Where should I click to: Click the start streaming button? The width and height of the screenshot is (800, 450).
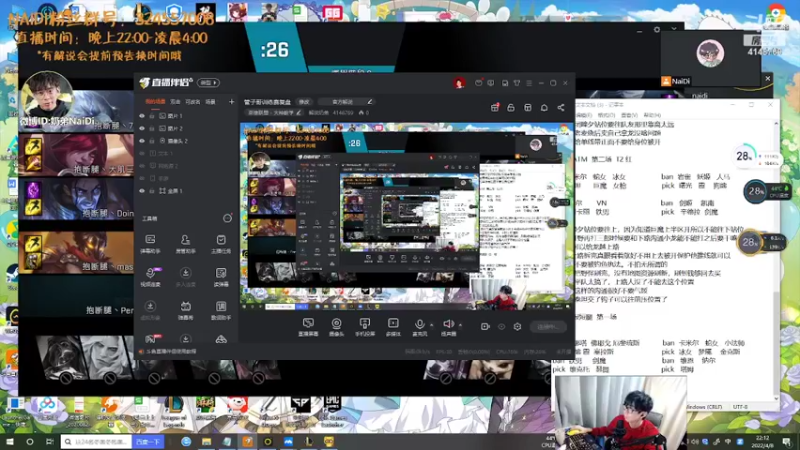[x=548, y=327]
